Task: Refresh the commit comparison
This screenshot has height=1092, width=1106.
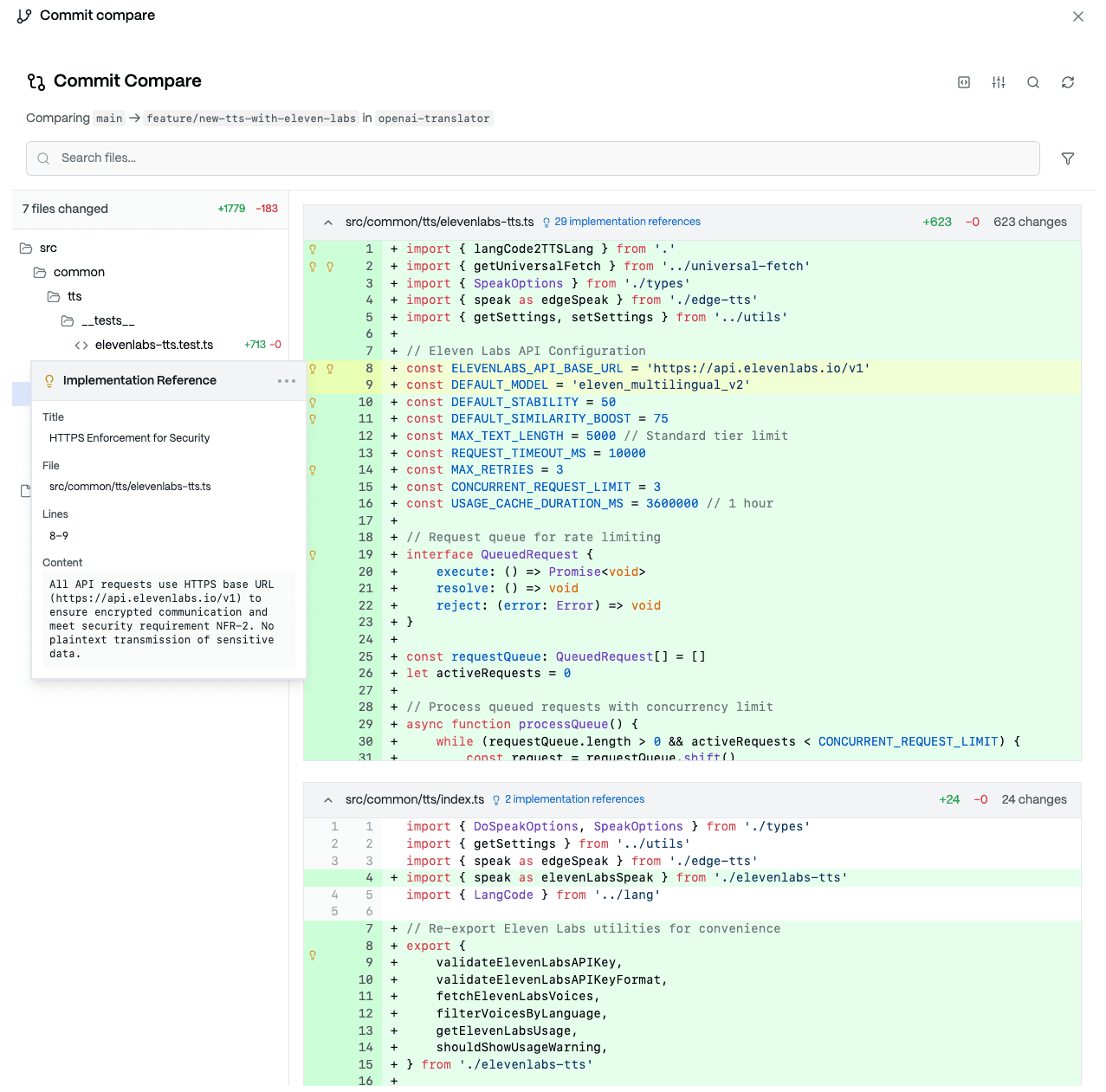Action: click(x=1068, y=82)
